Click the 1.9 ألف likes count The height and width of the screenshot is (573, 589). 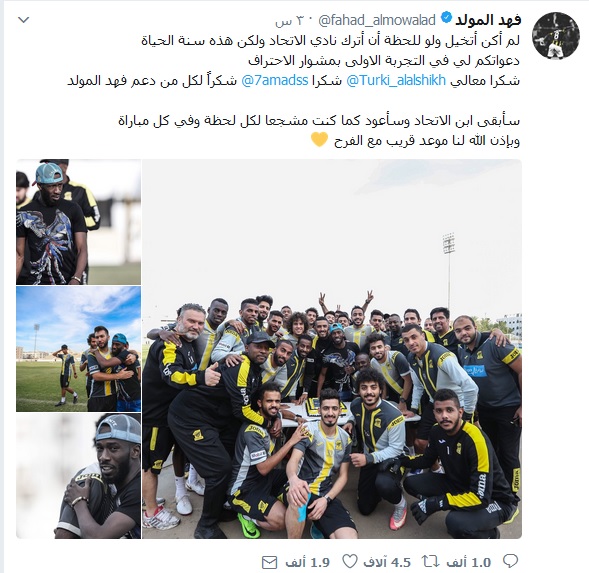[x=307, y=562]
